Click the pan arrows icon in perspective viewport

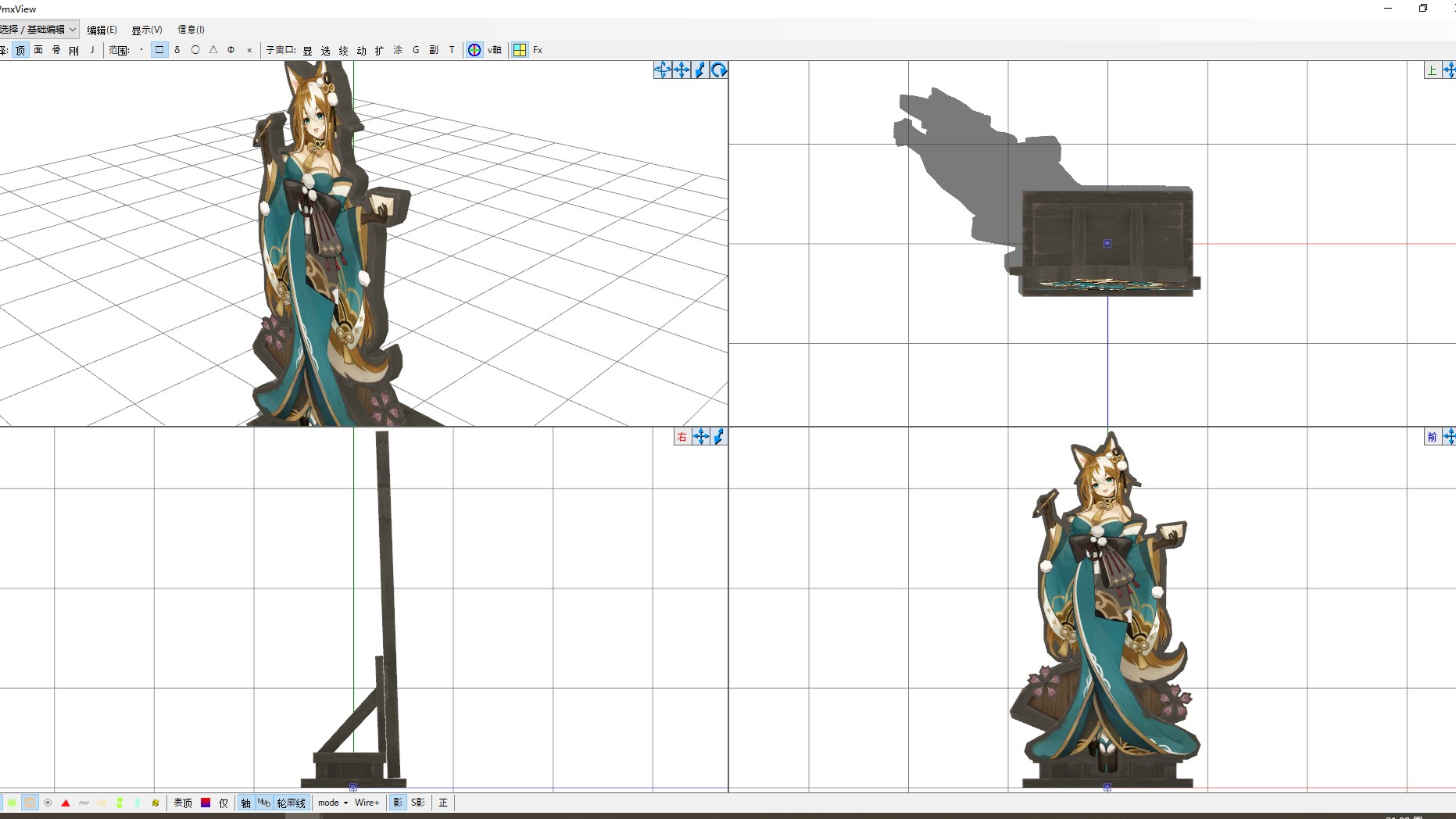681,70
